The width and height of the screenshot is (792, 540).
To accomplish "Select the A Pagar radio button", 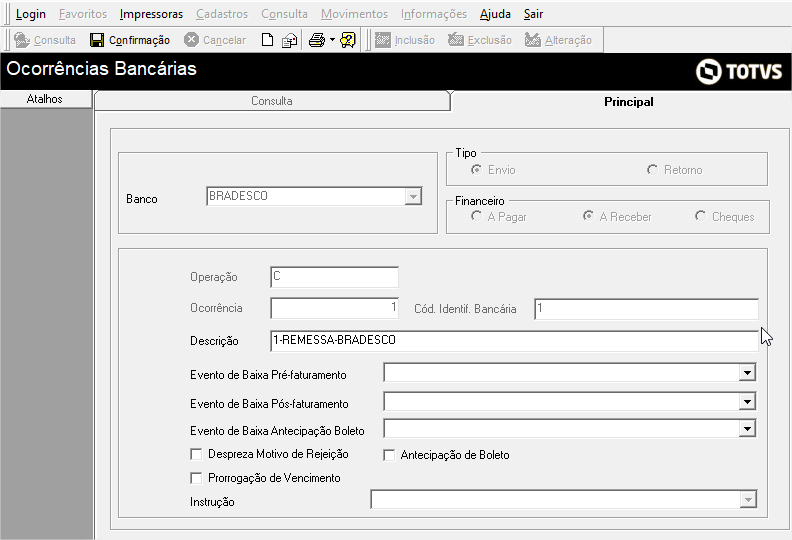I will click(x=476, y=216).
